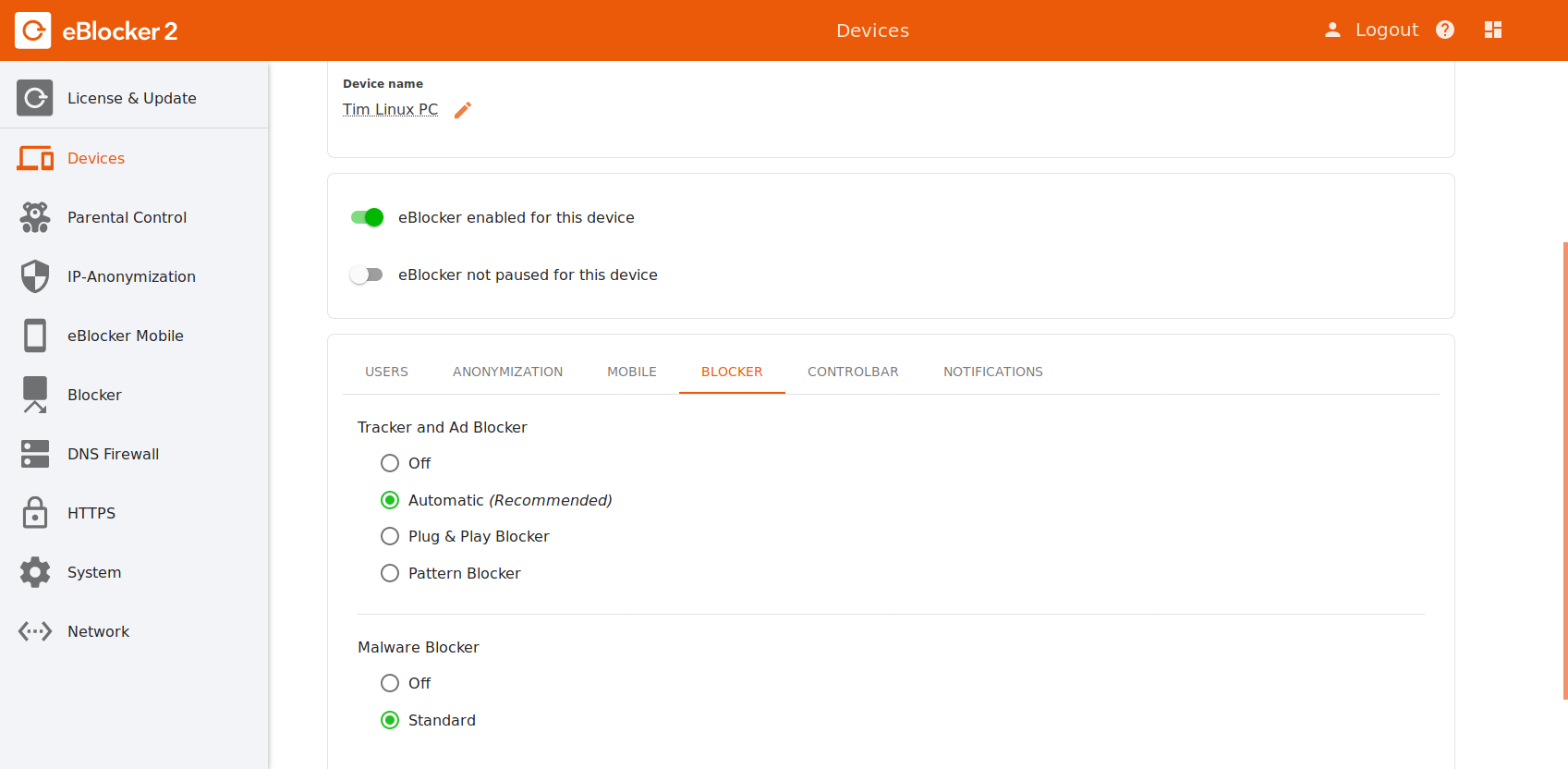
Task: Open HTTPS settings page
Action: pyautogui.click(x=91, y=513)
